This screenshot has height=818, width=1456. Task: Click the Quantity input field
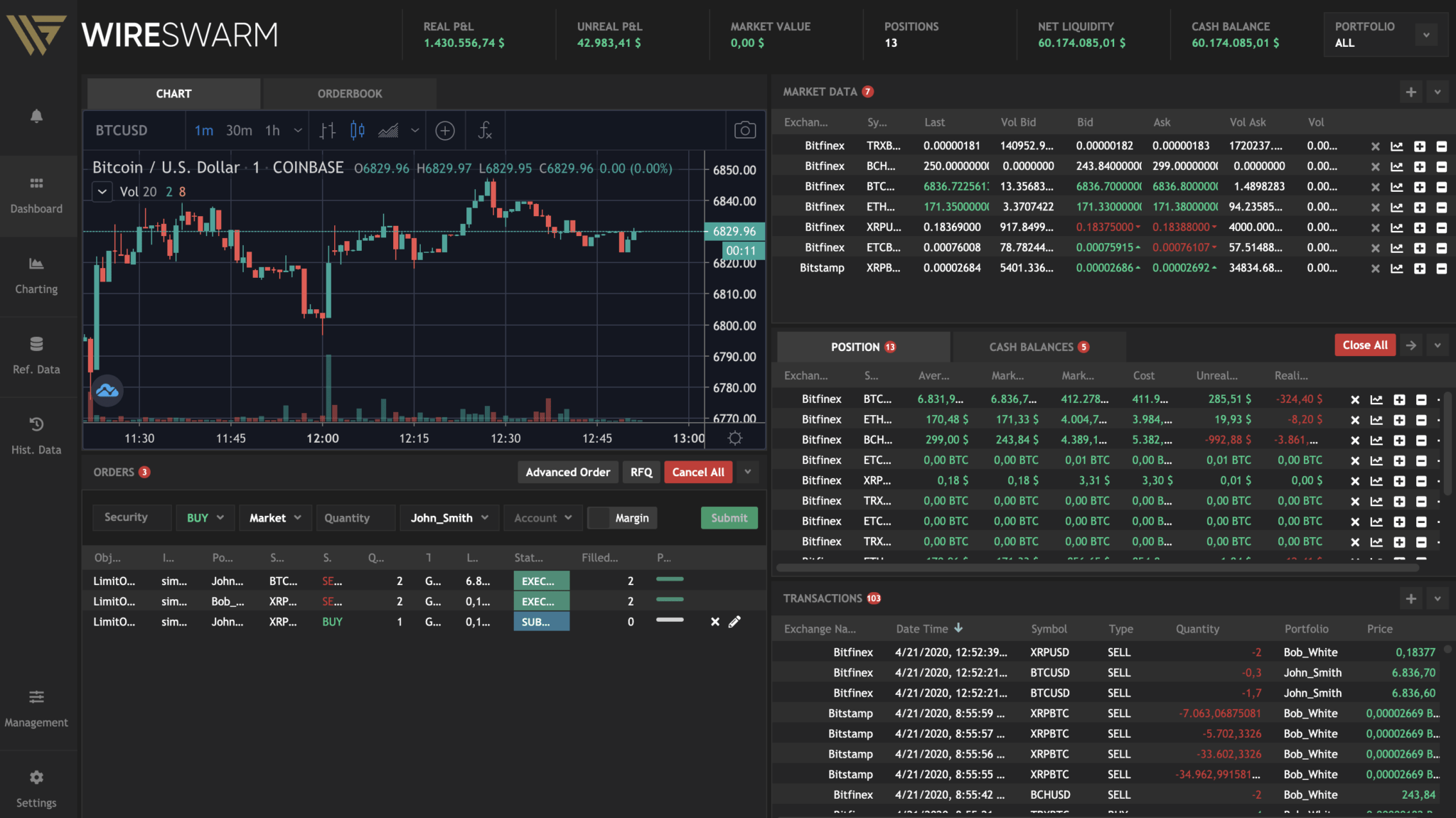click(354, 518)
